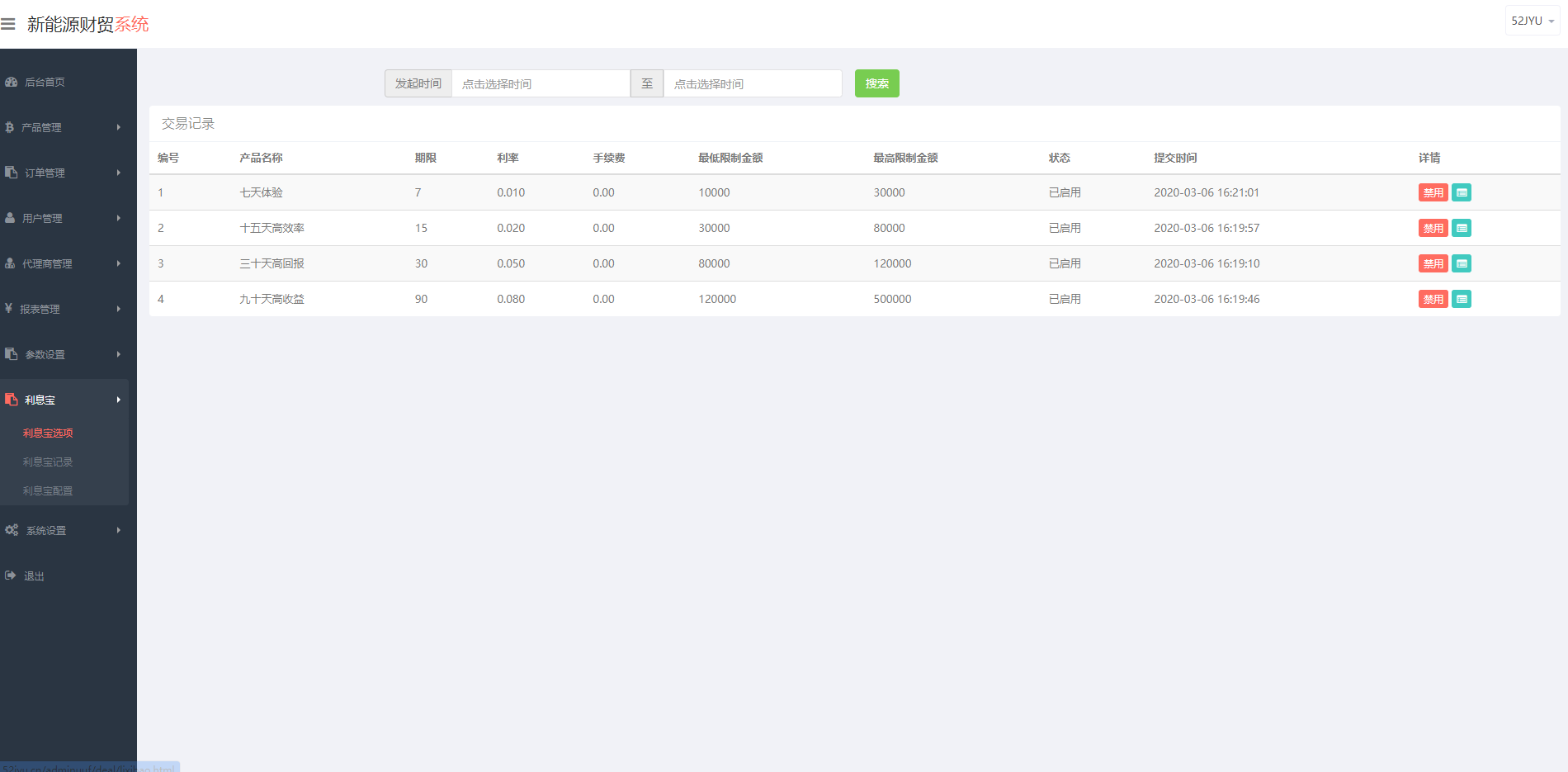Click the 后台首页 dashboard icon
1568x772 pixels.
pos(12,82)
